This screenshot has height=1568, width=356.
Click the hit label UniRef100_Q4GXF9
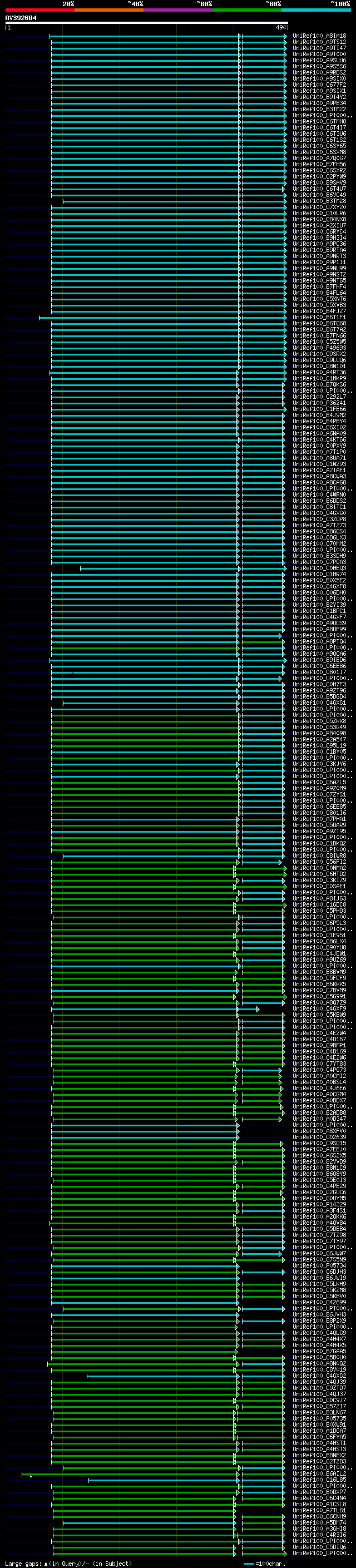click(x=319, y=1008)
